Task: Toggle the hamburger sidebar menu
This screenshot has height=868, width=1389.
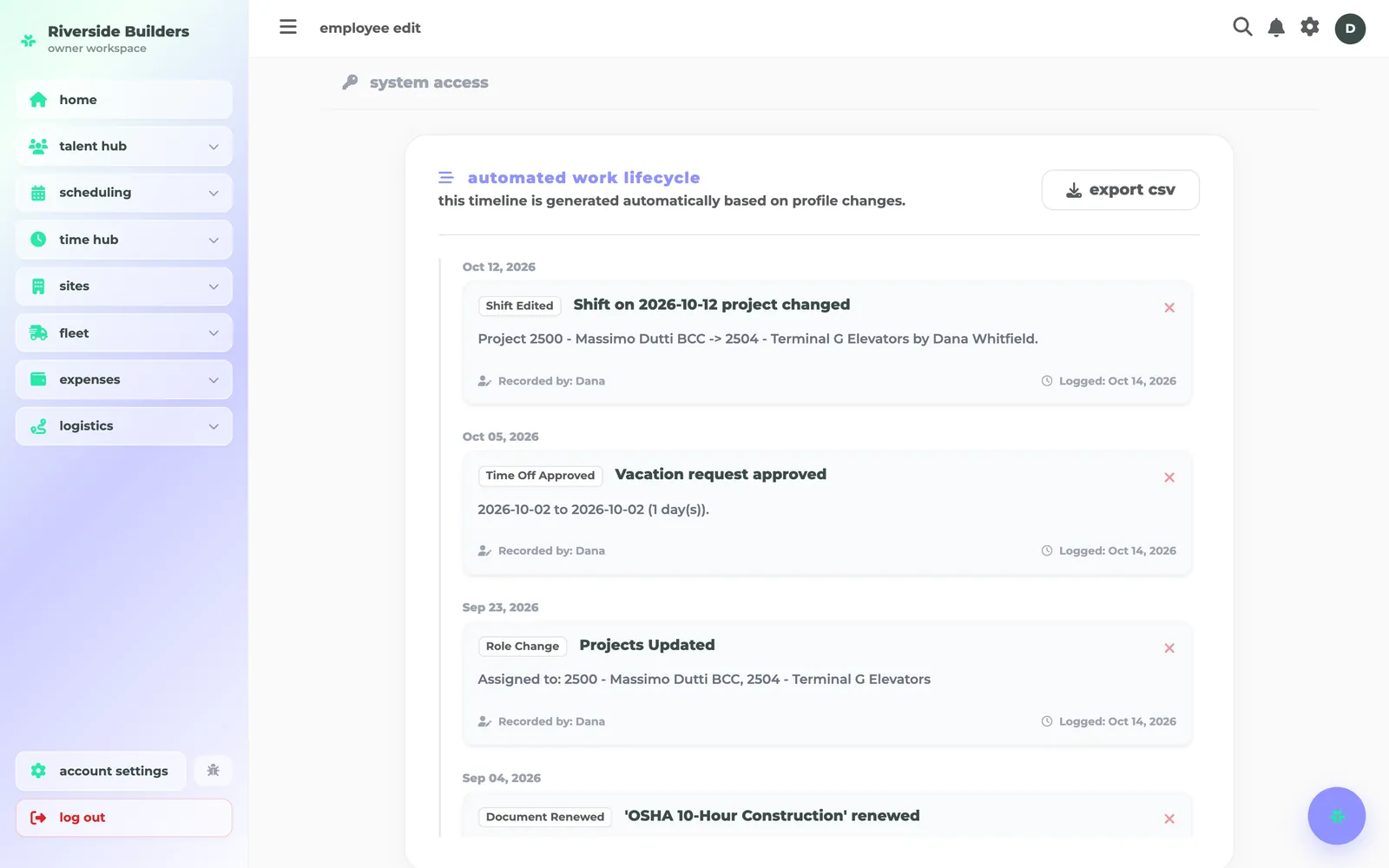Action: click(x=288, y=27)
